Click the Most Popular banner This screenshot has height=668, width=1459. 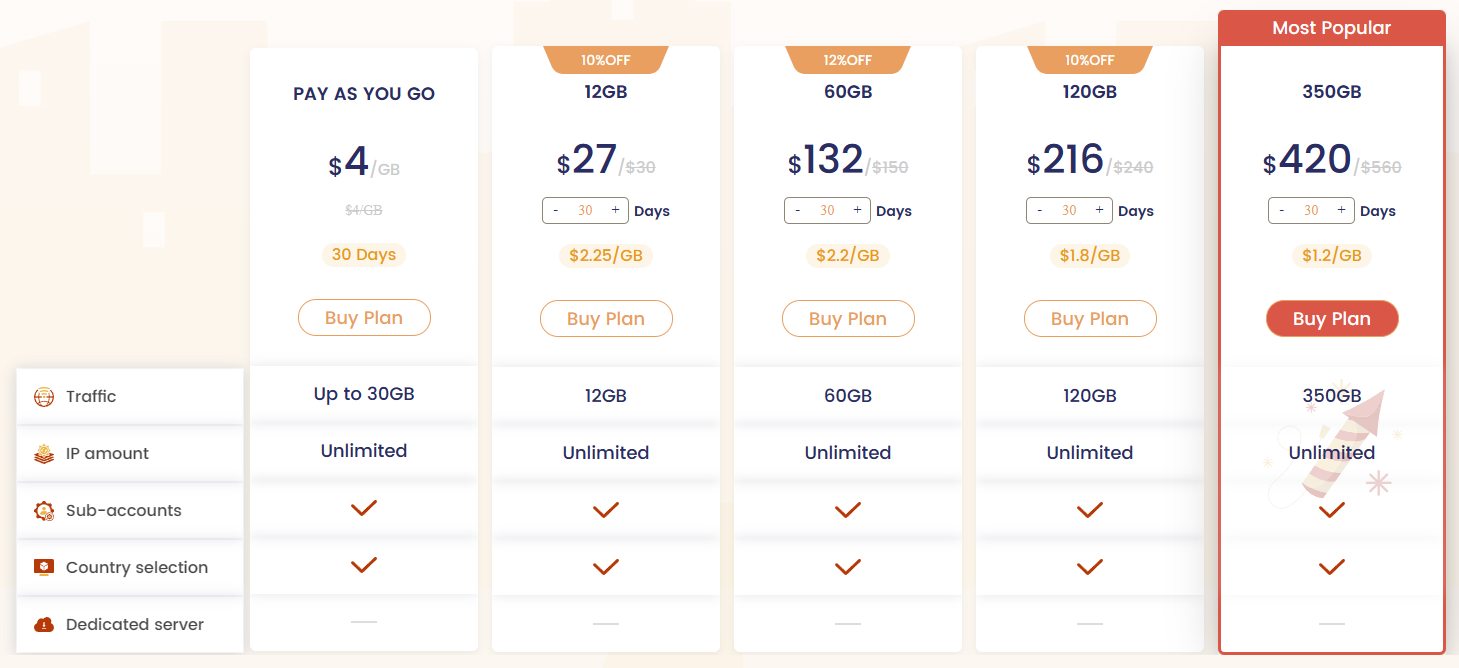(x=1331, y=28)
